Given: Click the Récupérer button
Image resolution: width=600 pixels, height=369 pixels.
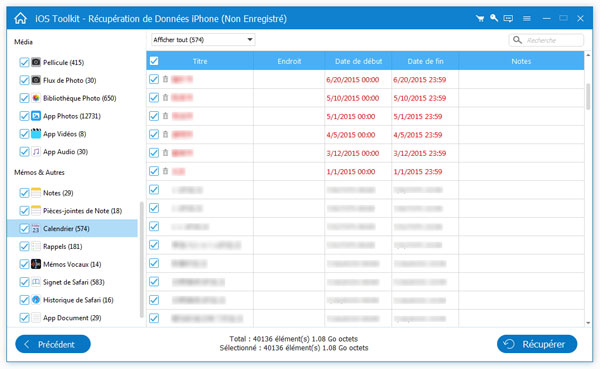Looking at the screenshot, I should click(x=537, y=344).
